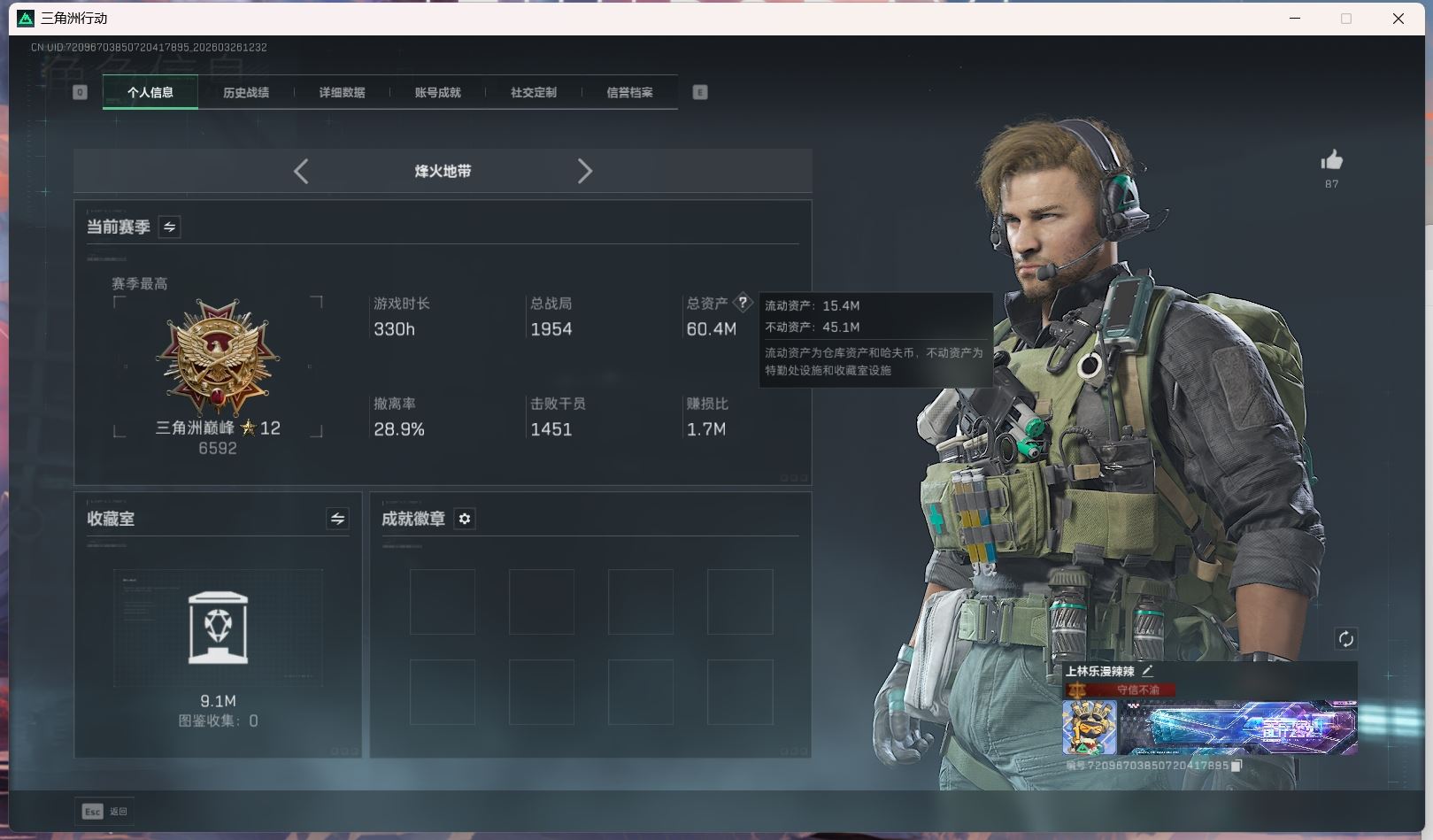
Task: Click the first empty achievement badge slot
Action: (443, 602)
